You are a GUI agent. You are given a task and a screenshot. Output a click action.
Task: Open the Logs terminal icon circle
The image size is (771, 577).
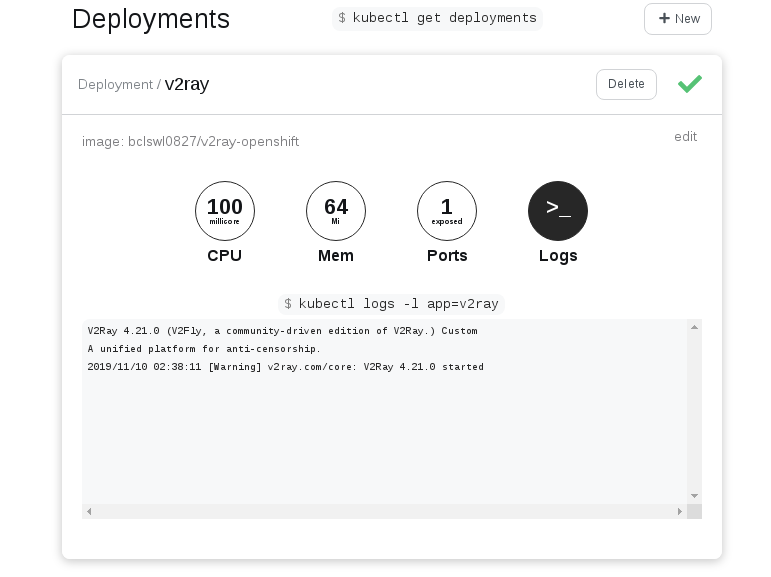(x=557, y=211)
